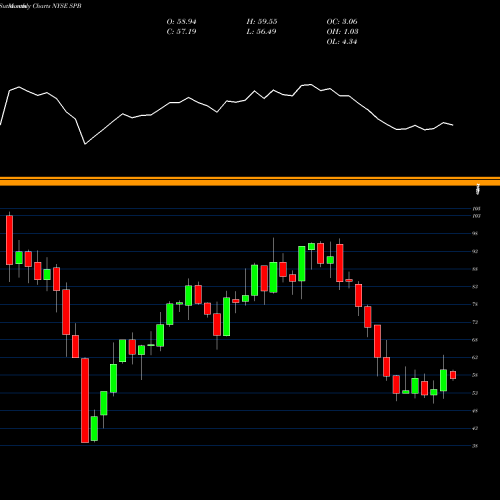
Task: Click the 53 price axis label
Action: [475, 393]
